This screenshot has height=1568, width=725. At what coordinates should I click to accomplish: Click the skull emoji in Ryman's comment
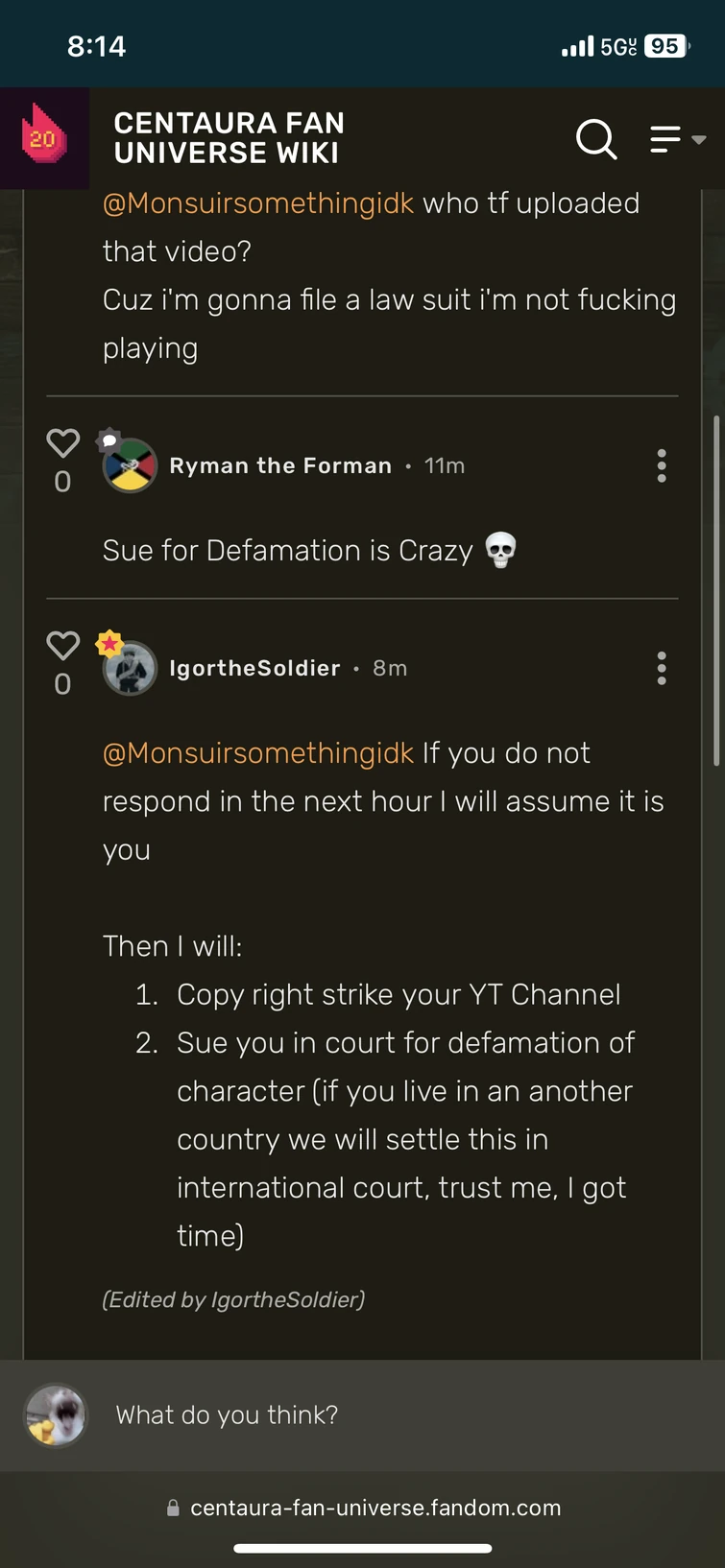(x=501, y=550)
